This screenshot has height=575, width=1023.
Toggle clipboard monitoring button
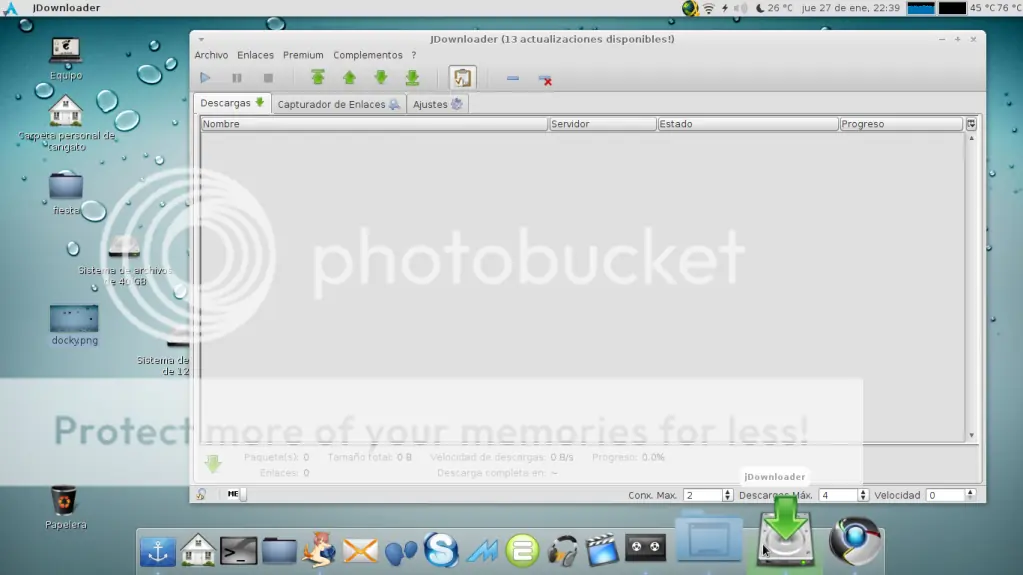coord(463,78)
